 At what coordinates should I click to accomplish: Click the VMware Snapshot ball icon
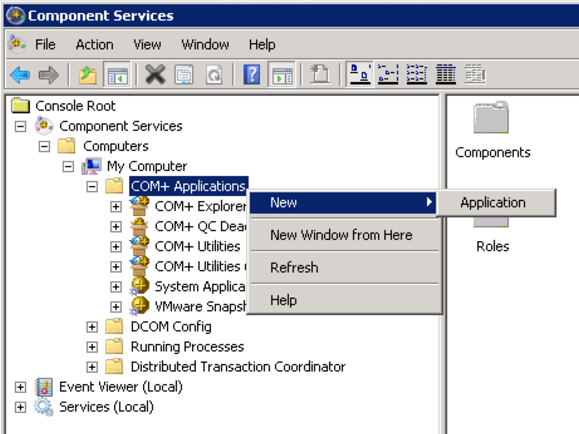tap(139, 306)
